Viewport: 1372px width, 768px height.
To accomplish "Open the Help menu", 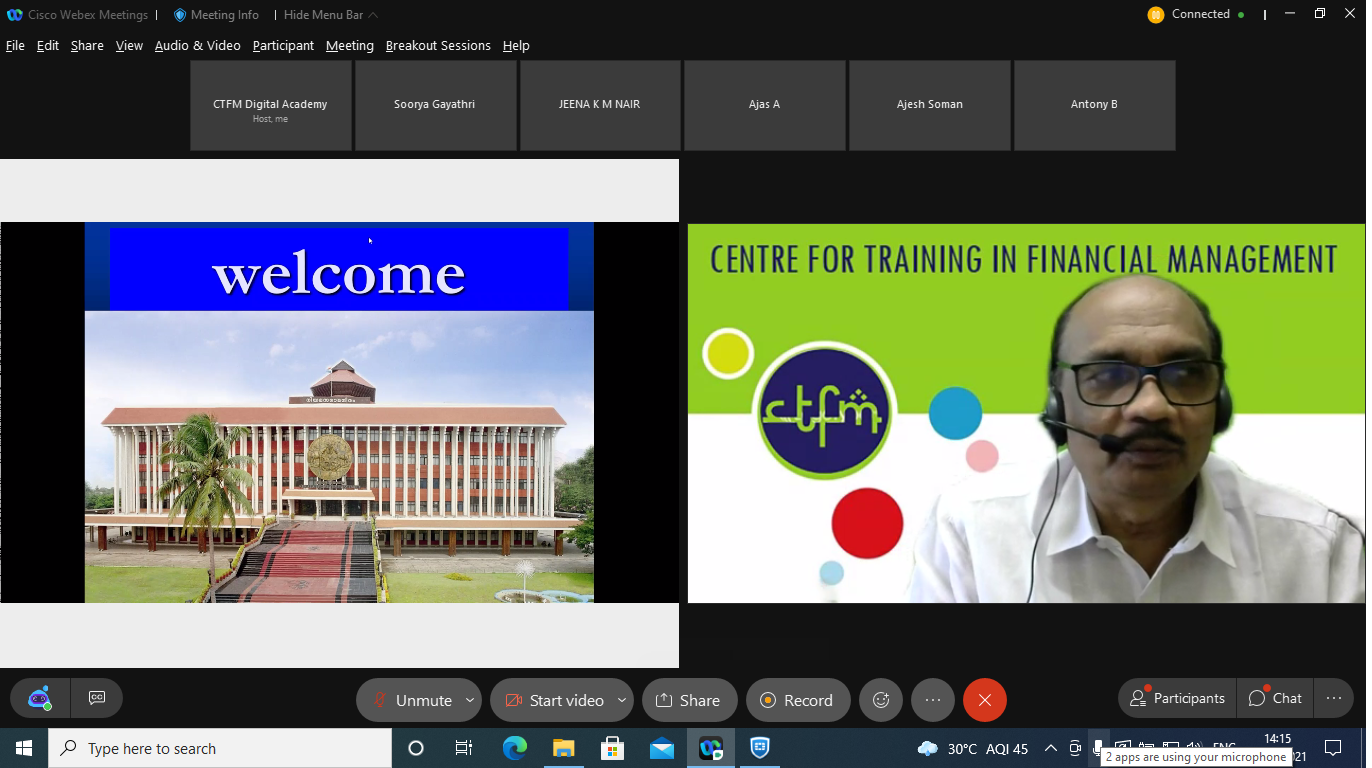I will (x=516, y=45).
